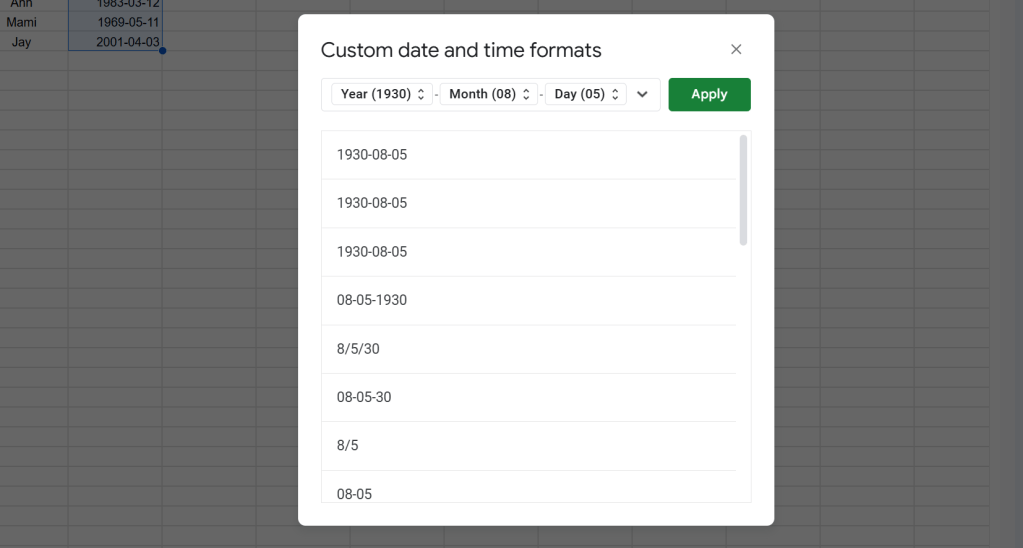The width and height of the screenshot is (1023, 548).
Task: Click the format list vertical scrollbar
Action: pyautogui.click(x=743, y=190)
